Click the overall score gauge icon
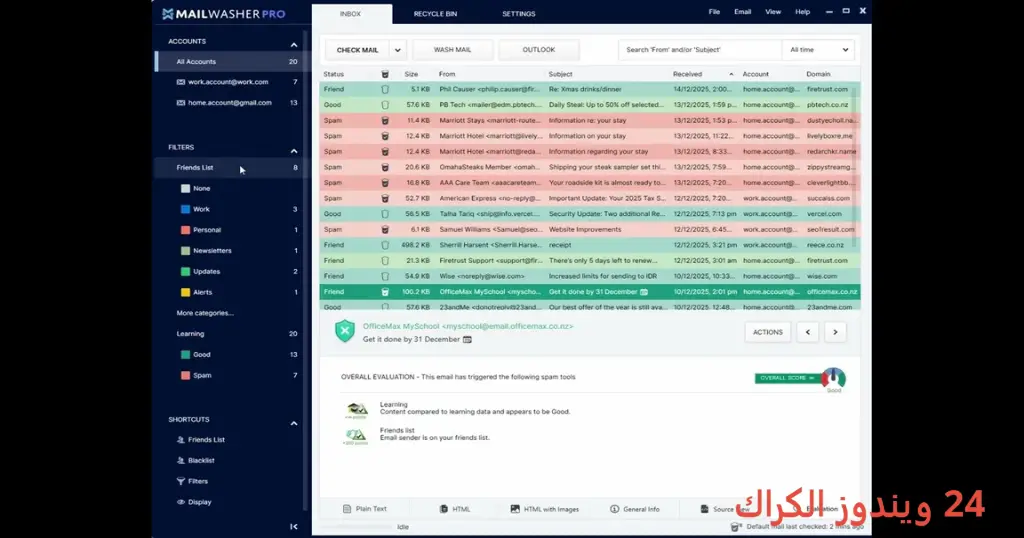Viewport: 1024px width, 538px height. pos(834,378)
